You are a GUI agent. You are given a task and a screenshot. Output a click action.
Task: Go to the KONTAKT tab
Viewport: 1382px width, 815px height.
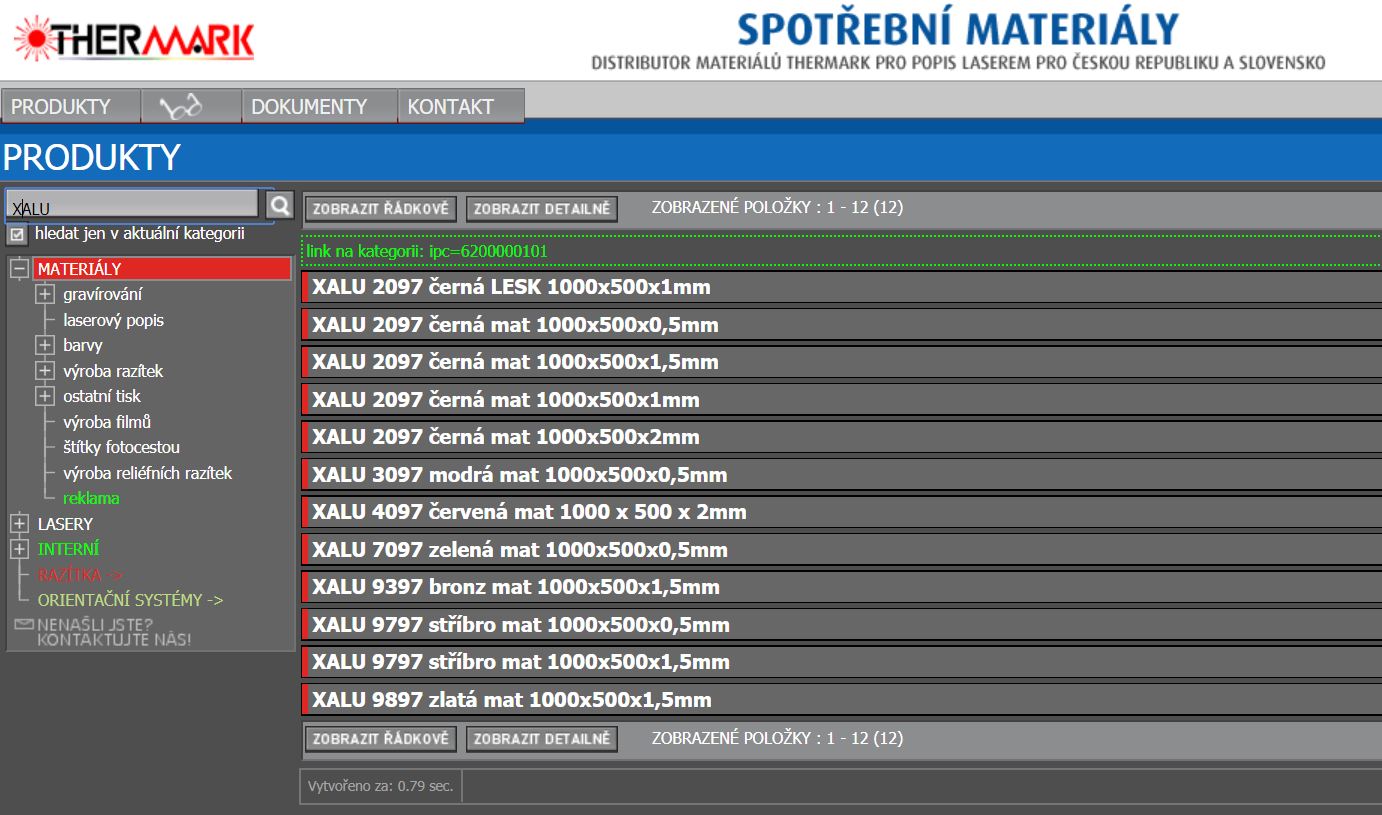[x=450, y=107]
